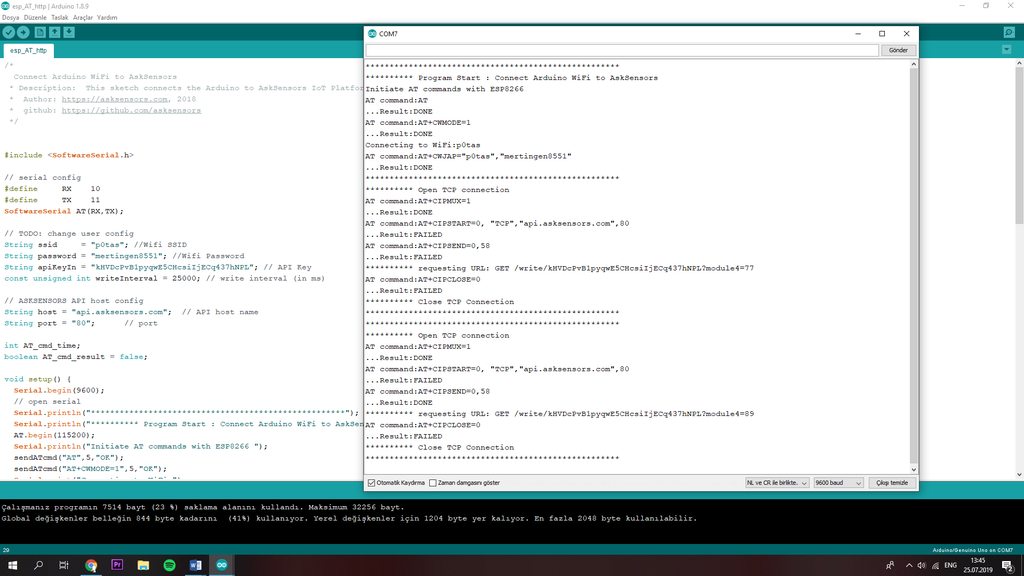Click the Verify sketch checkmark icon
The height and width of the screenshot is (576, 1024).
pyautogui.click(x=9, y=33)
